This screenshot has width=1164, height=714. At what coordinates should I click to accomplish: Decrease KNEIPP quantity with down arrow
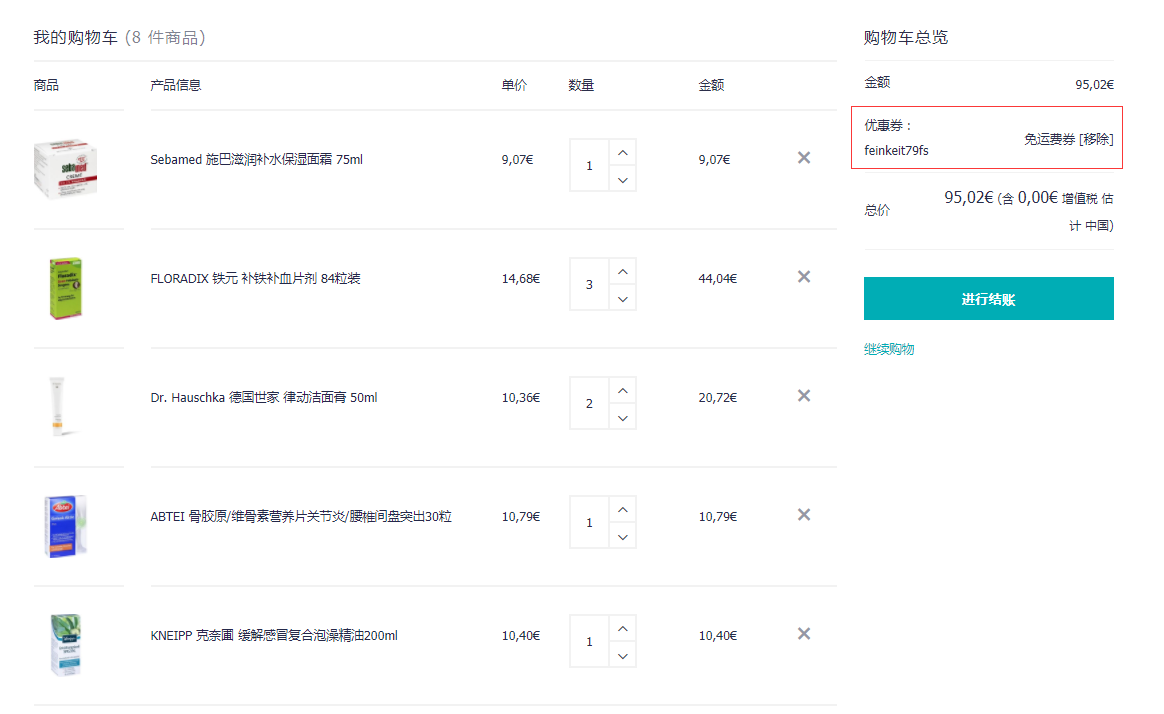coord(623,656)
